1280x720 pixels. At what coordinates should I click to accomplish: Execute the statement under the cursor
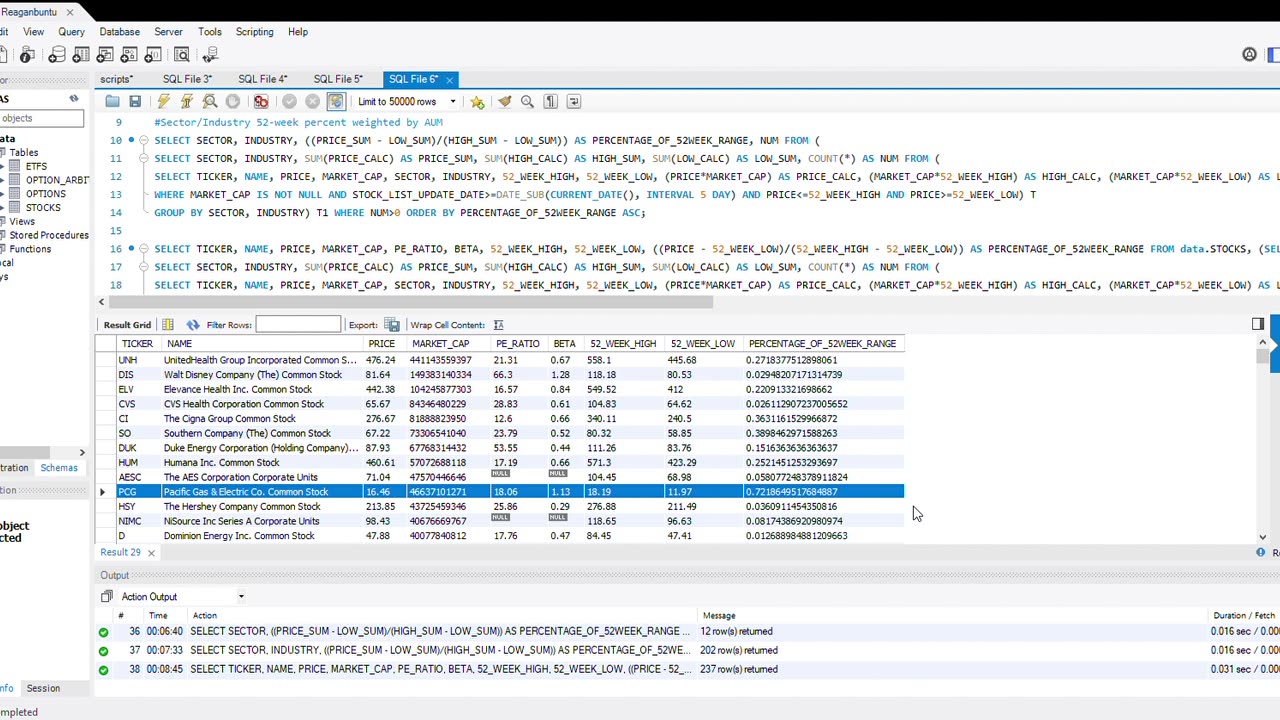click(x=186, y=101)
